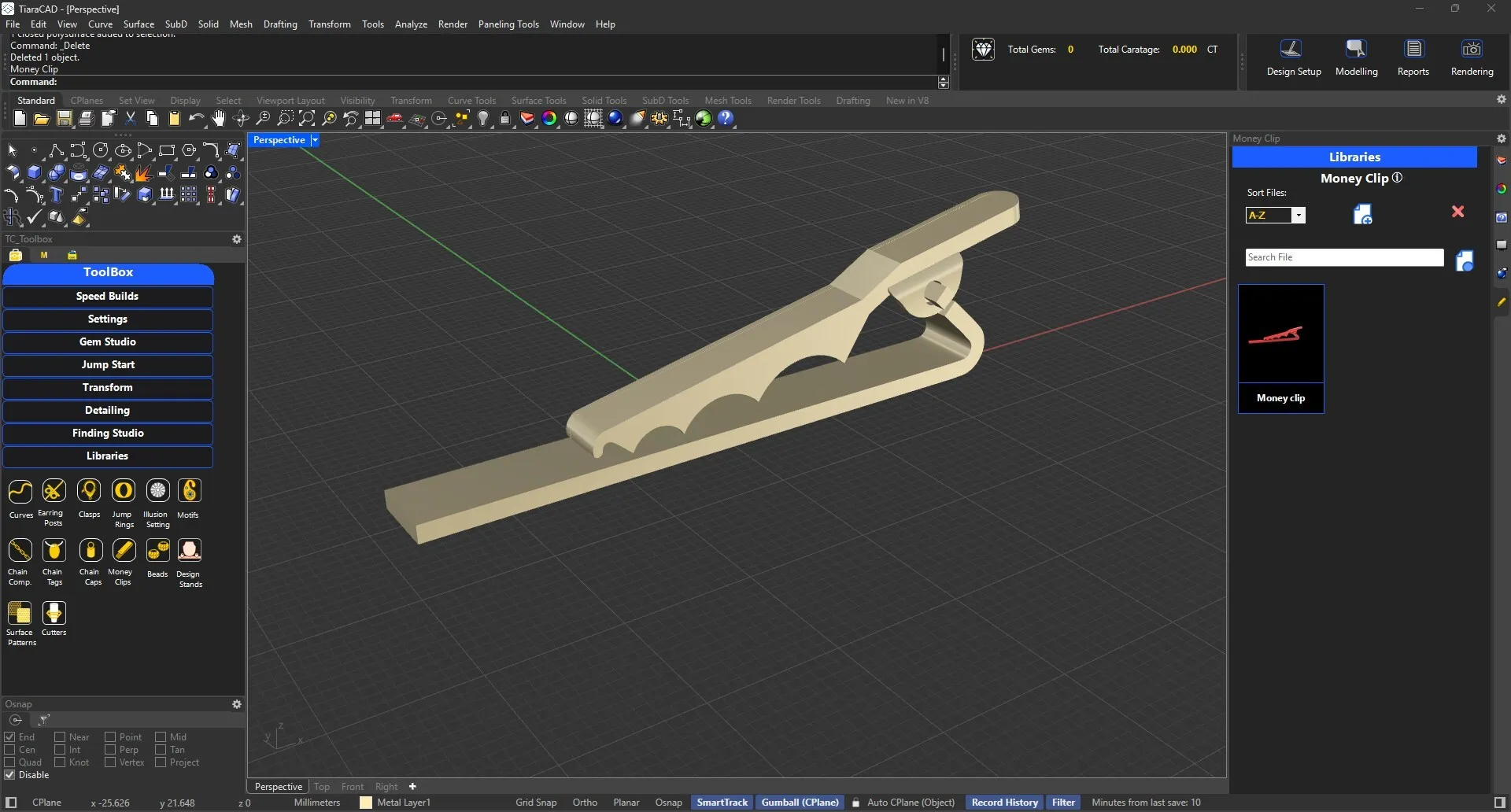Open the Money Clips library icon

tap(124, 551)
